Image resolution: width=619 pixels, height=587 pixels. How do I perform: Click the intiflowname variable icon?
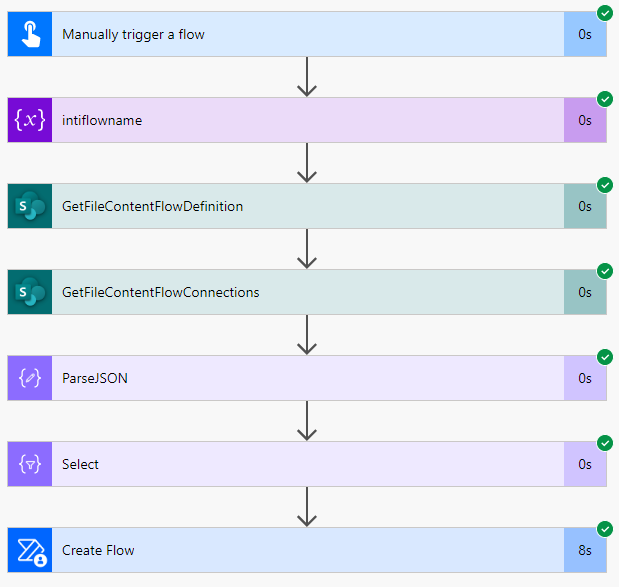[x=29, y=120]
